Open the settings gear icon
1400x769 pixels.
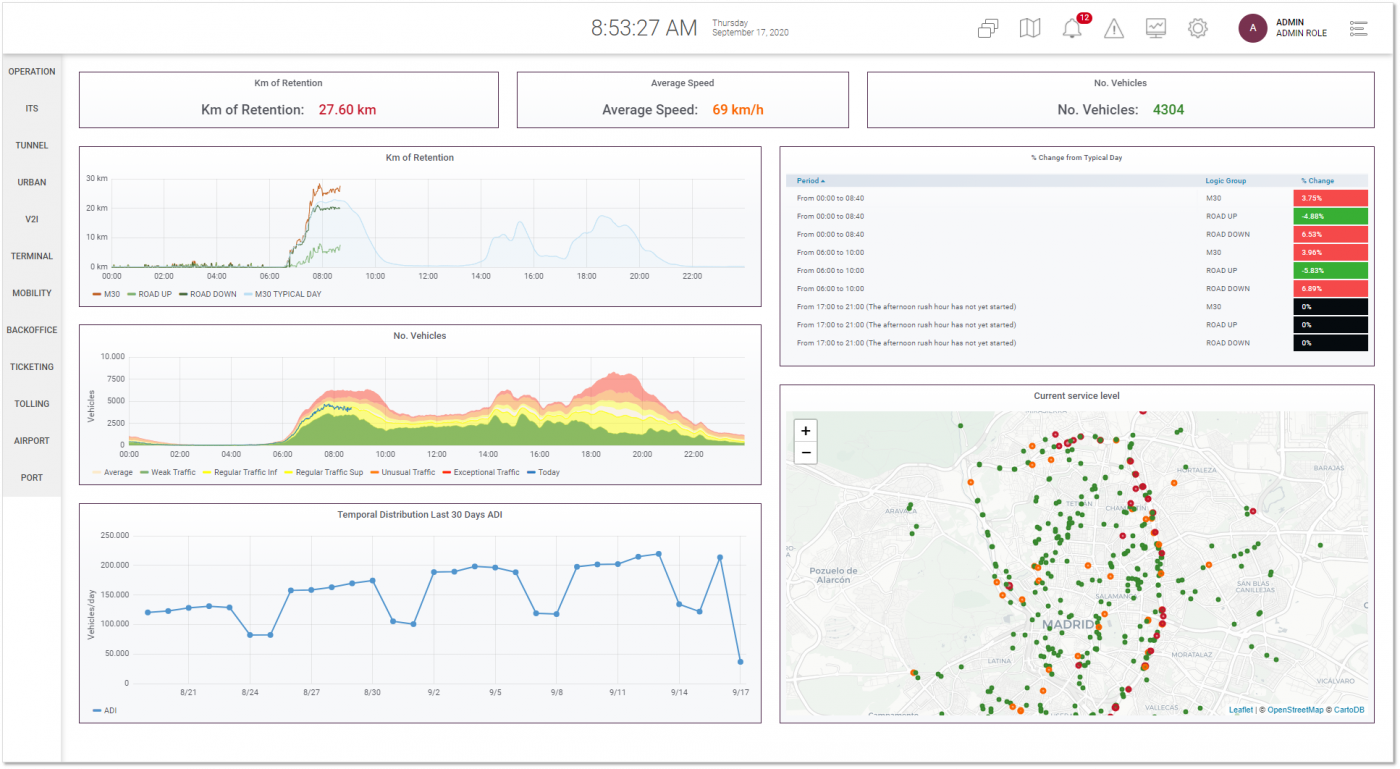1198,28
